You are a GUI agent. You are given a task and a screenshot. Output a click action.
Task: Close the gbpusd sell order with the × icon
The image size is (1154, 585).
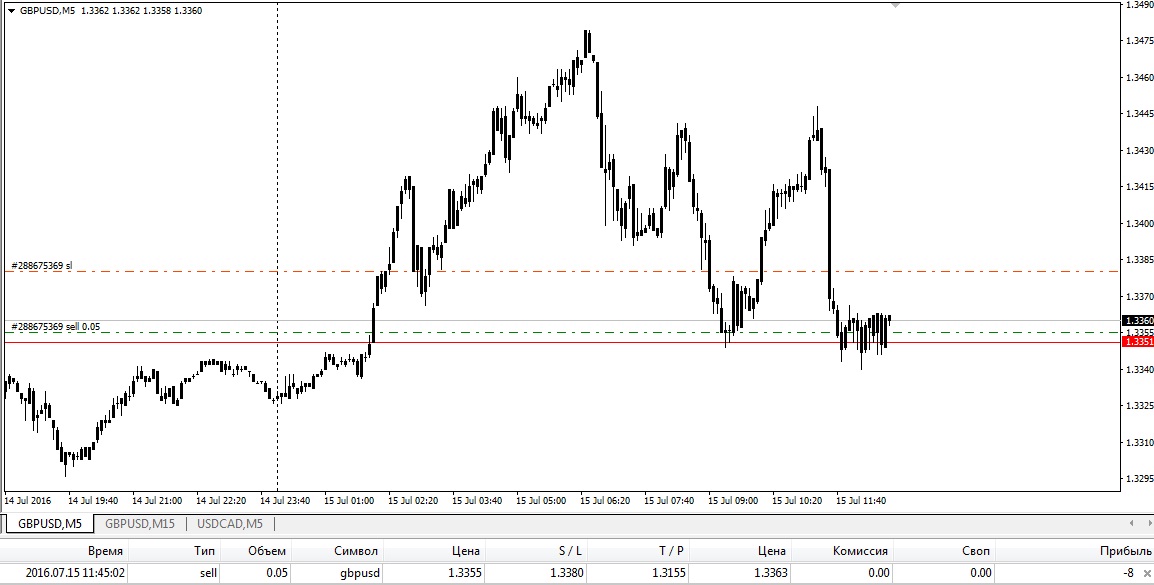[x=1147, y=573]
